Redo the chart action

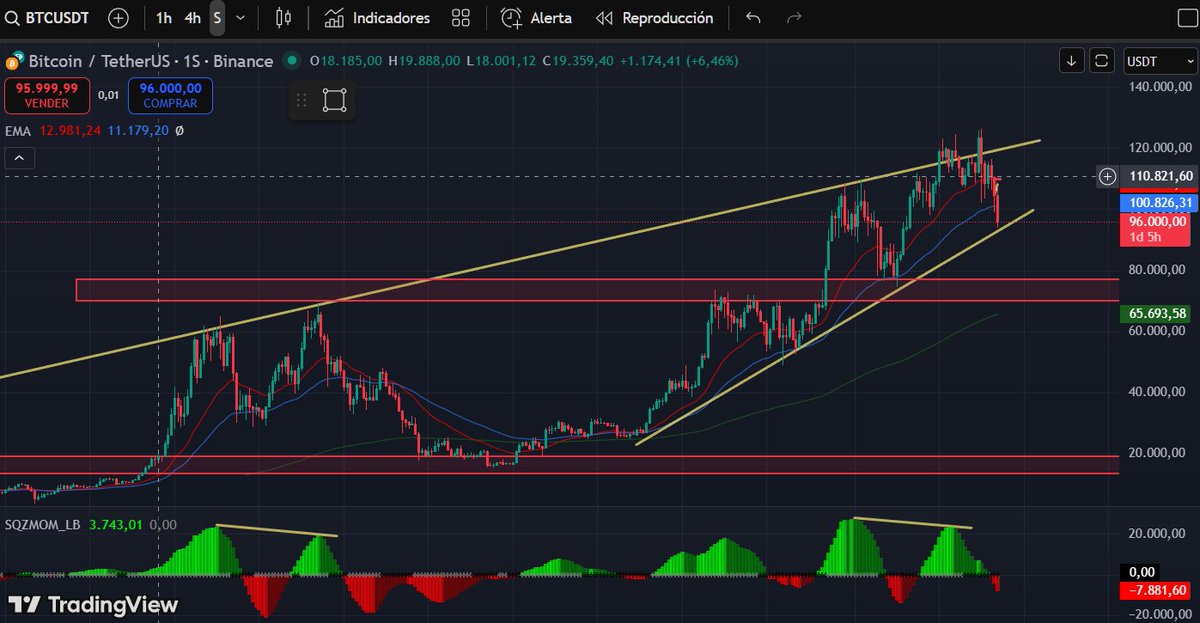794,18
